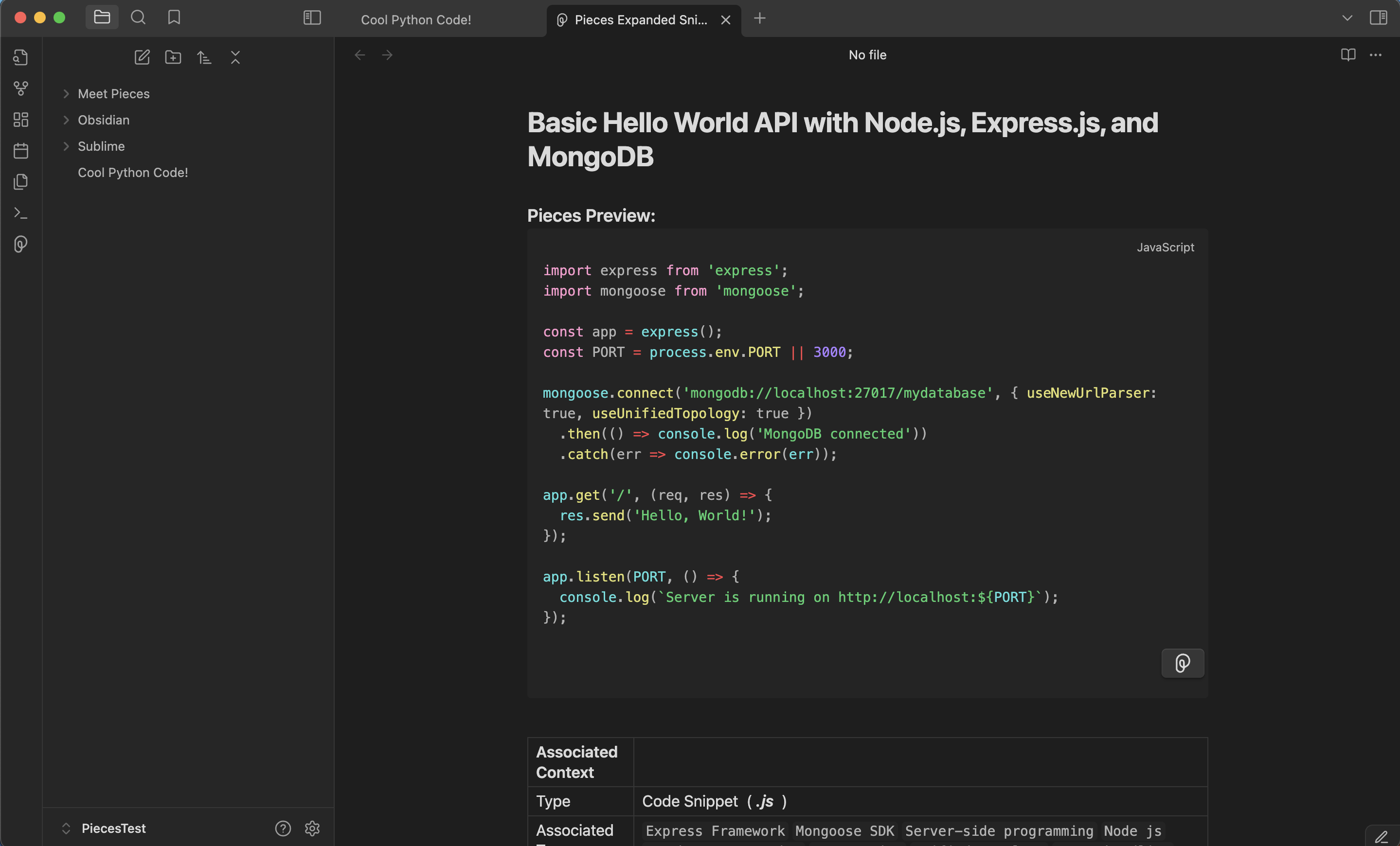Toggle the left sidebar collapse icon
The height and width of the screenshot is (846, 1400).
point(312,18)
